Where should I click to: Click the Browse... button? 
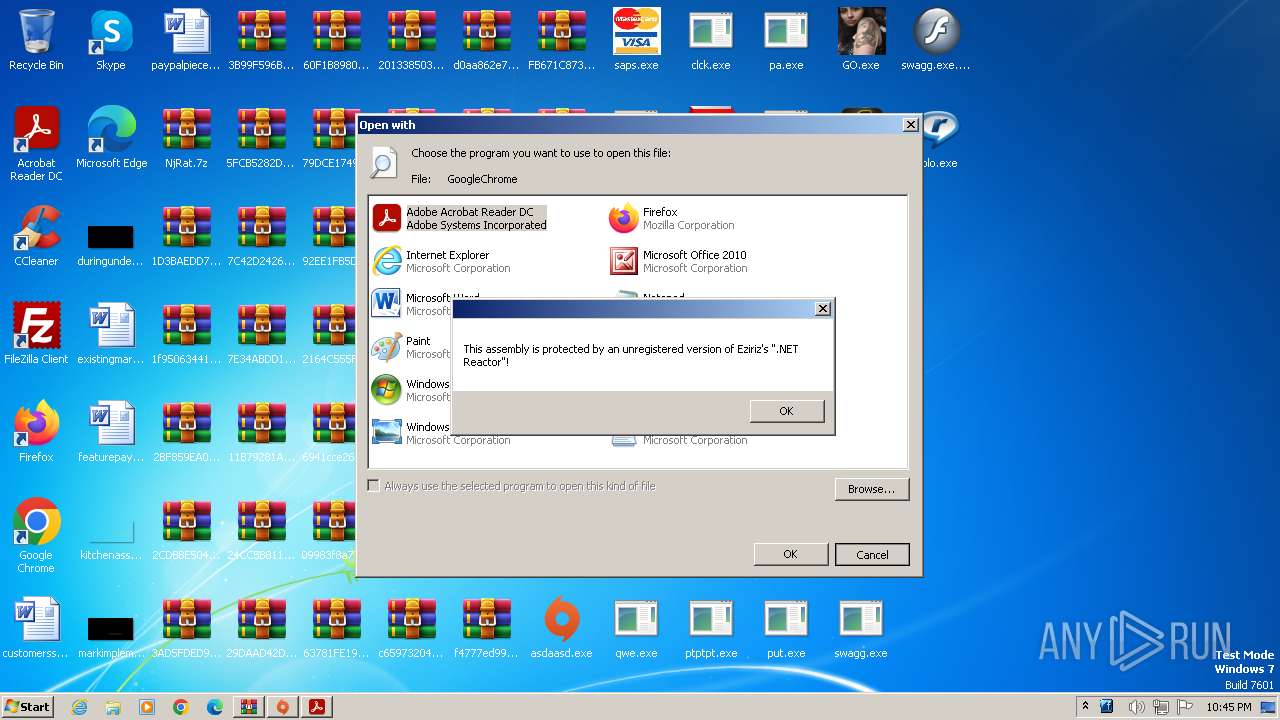871,489
